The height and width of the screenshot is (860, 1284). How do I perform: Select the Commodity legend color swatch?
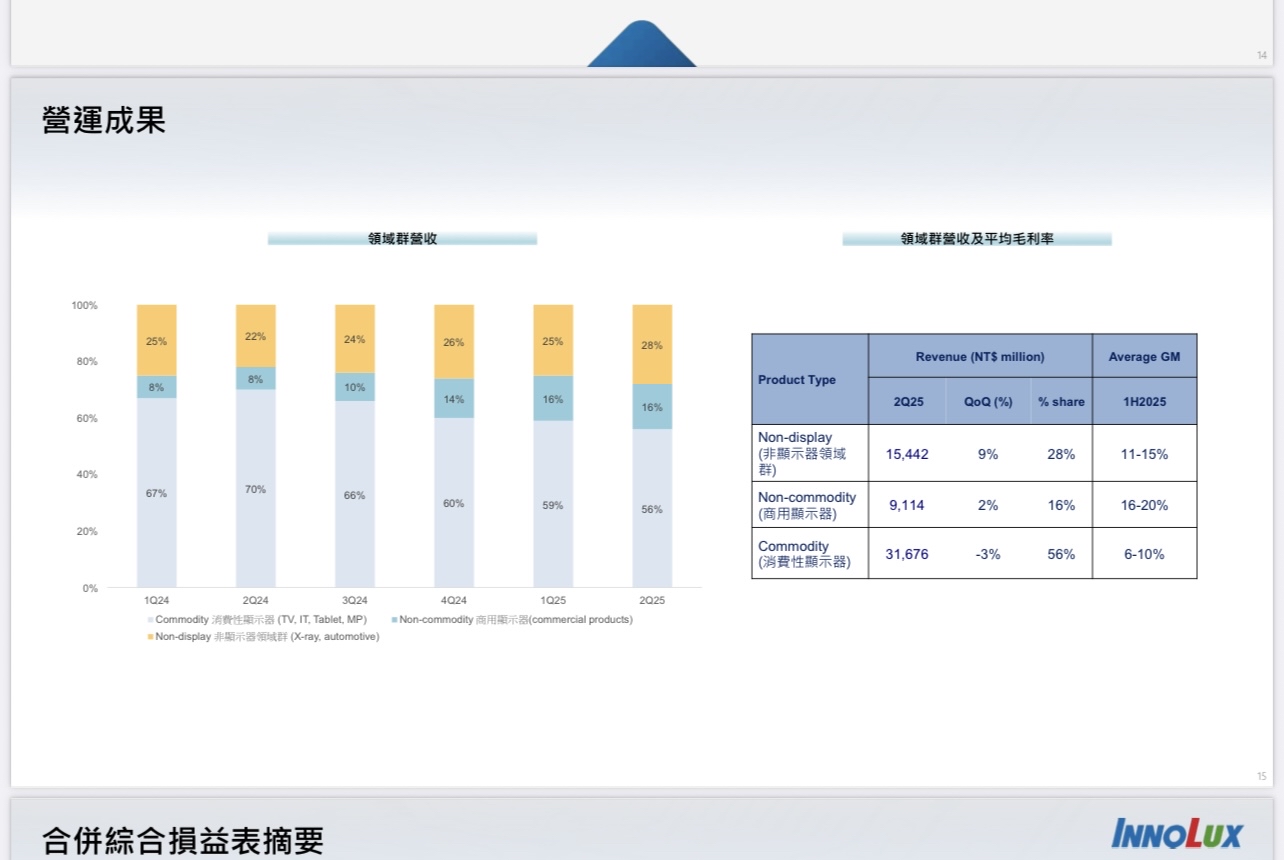[x=151, y=620]
